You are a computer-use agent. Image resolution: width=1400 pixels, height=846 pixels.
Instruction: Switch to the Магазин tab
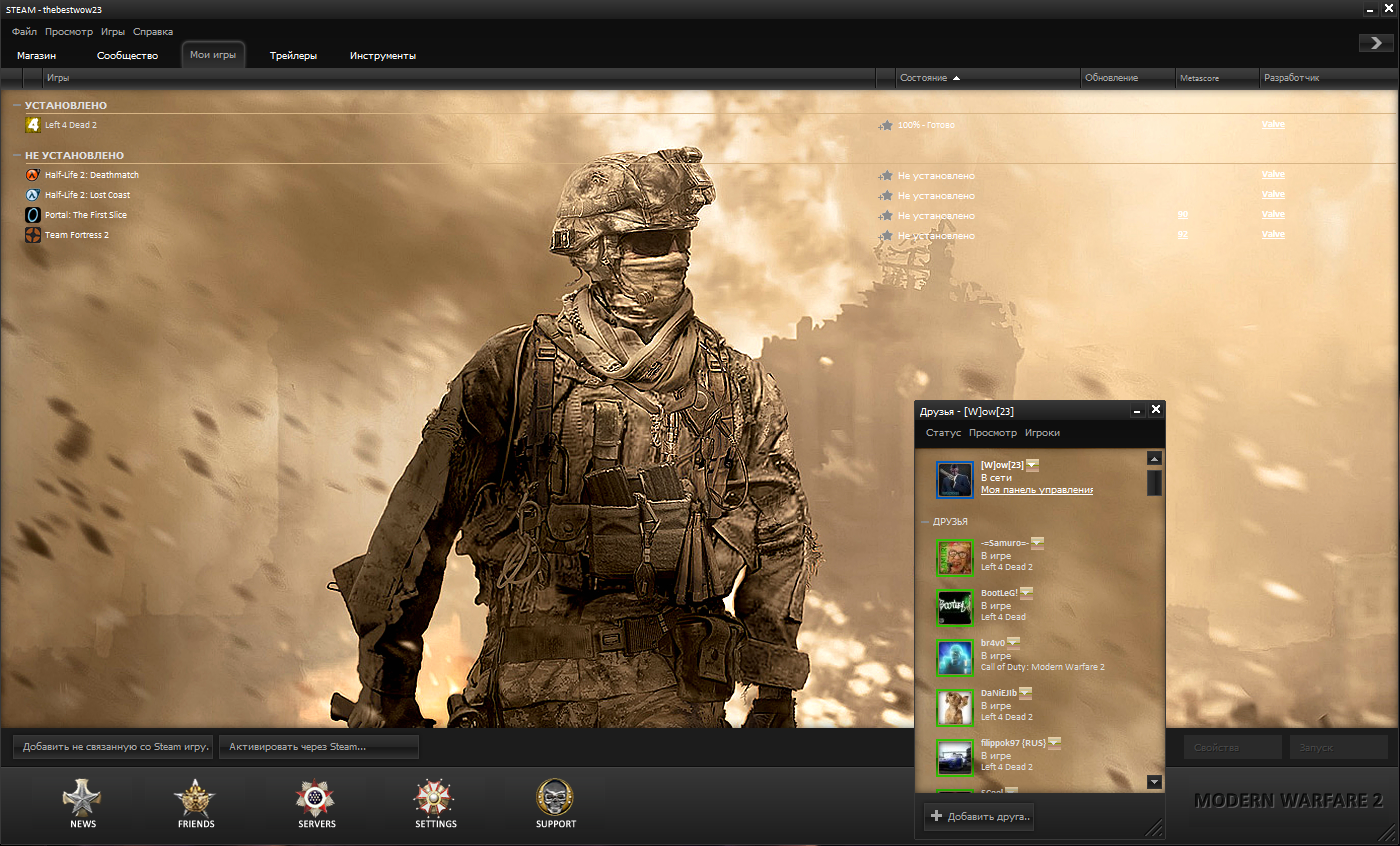tap(37, 56)
